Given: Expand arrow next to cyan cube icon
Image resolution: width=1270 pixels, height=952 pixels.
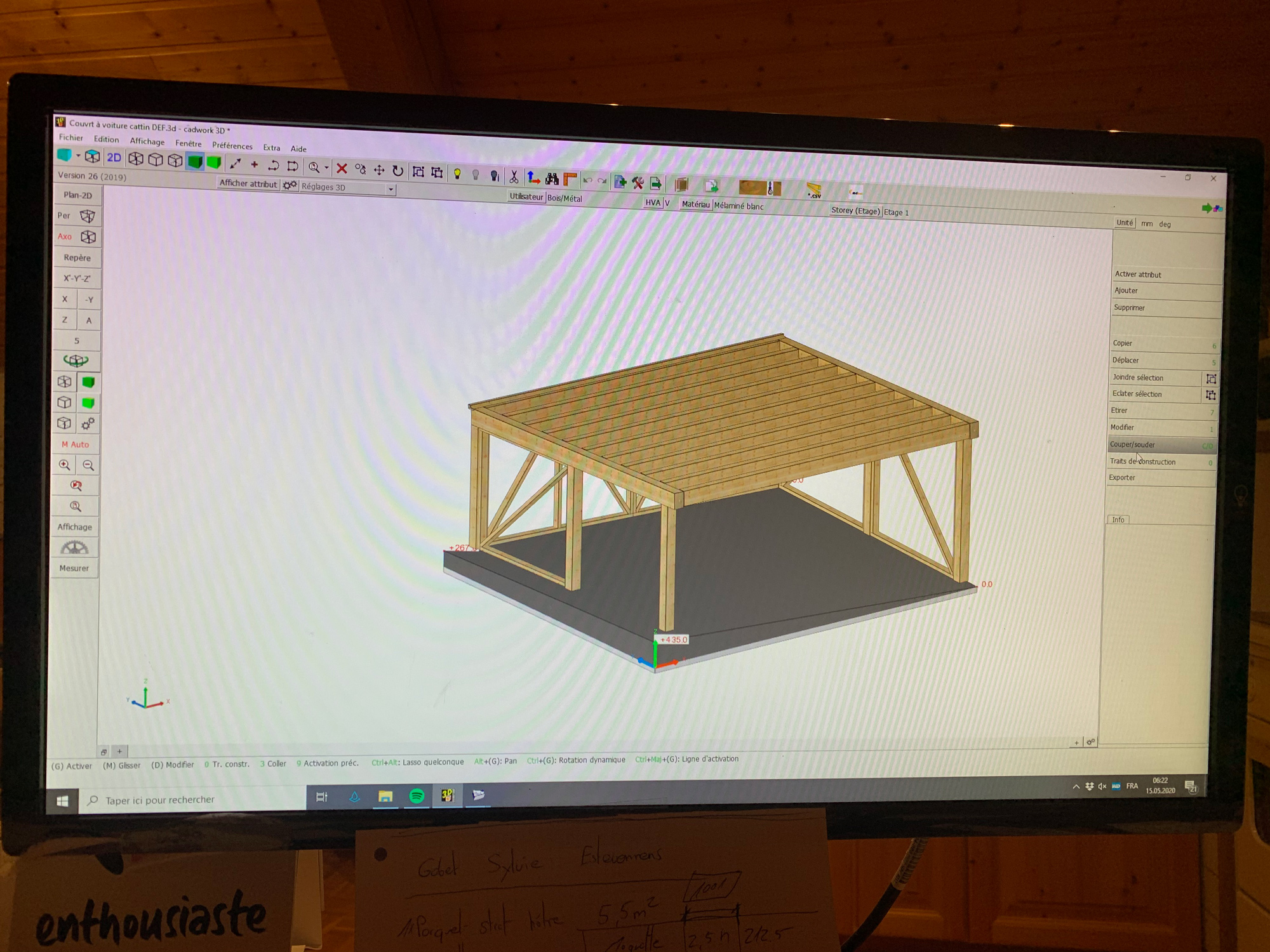Looking at the screenshot, I should [x=78, y=155].
